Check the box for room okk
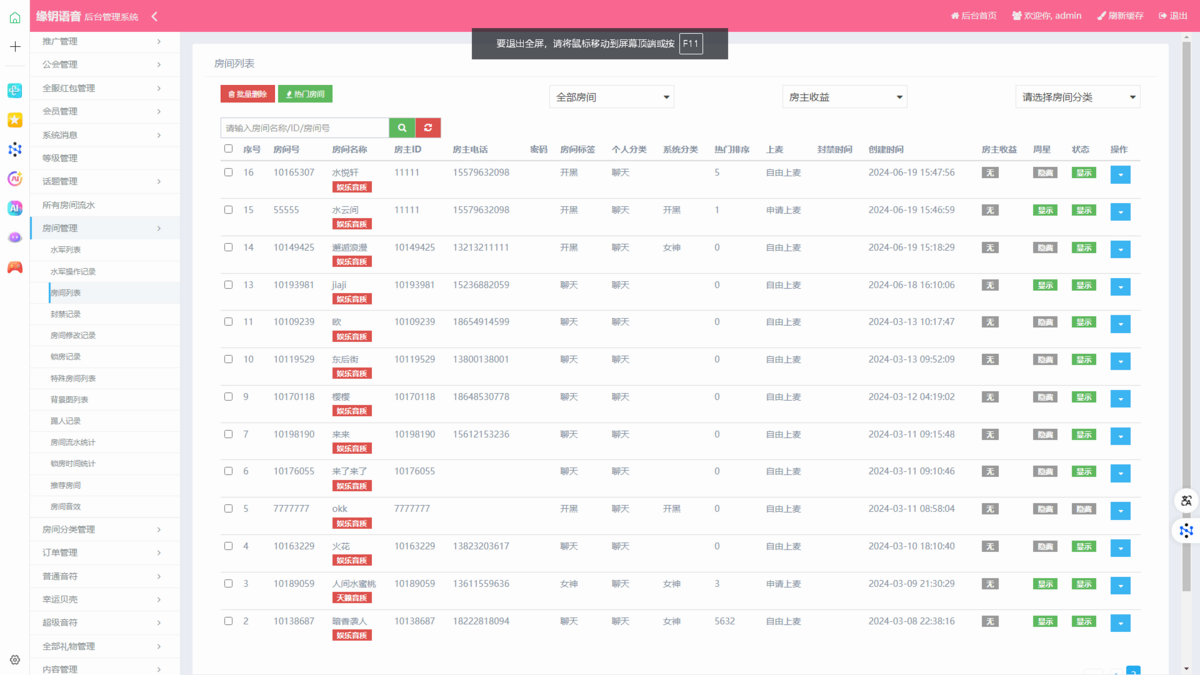This screenshot has width=1200, height=675. [228, 509]
